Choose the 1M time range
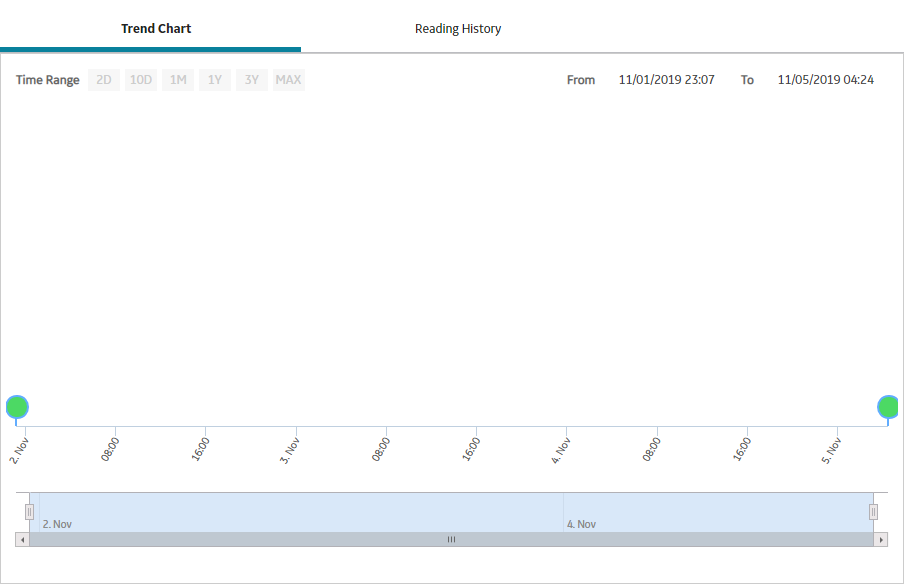904x584 pixels. tap(178, 80)
